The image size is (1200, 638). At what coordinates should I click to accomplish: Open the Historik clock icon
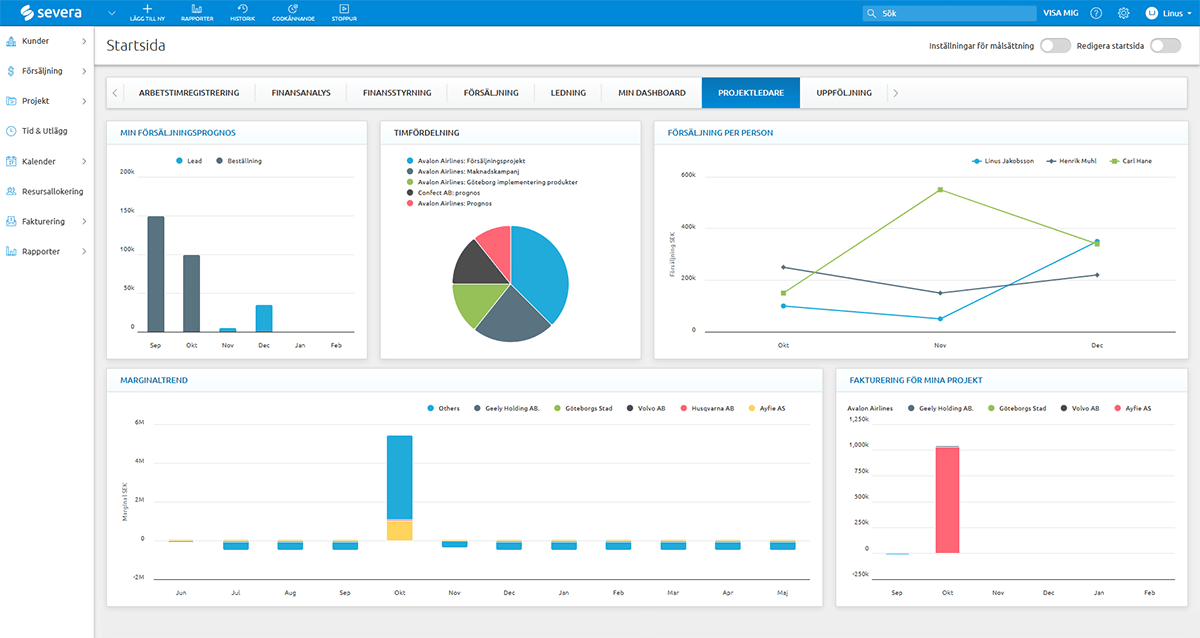click(242, 9)
